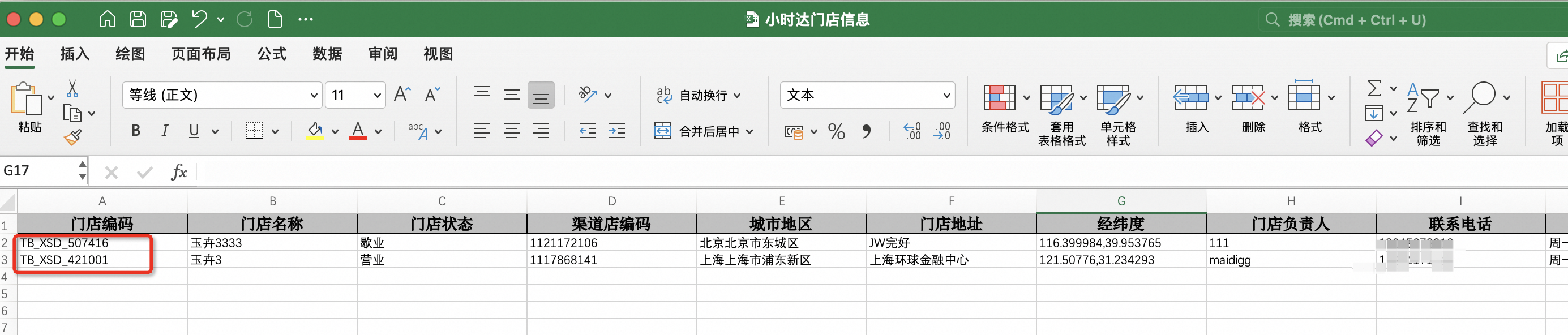Decrease indent
The image size is (1568, 335).
(588, 131)
